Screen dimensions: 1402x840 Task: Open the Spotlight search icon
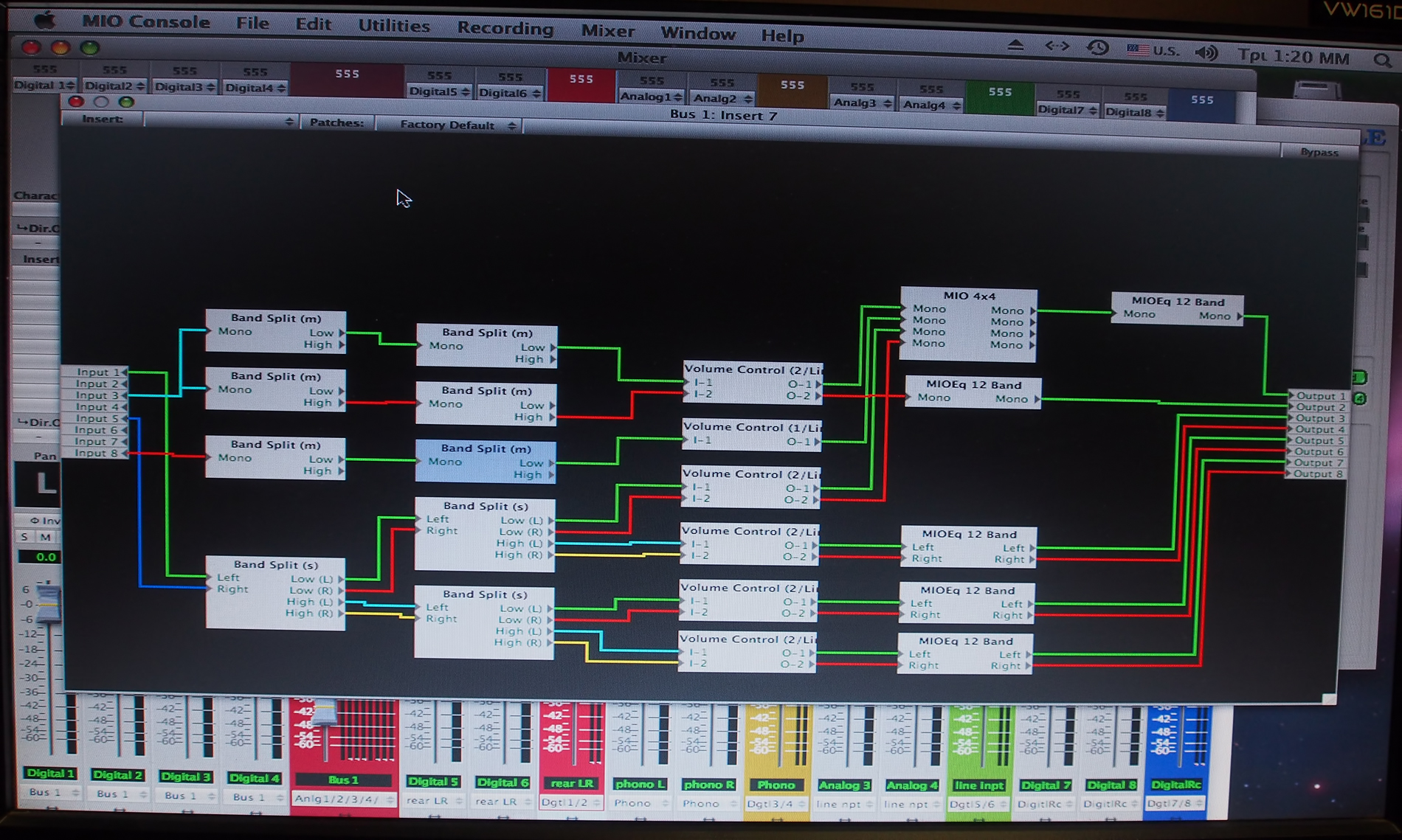pyautogui.click(x=1382, y=60)
